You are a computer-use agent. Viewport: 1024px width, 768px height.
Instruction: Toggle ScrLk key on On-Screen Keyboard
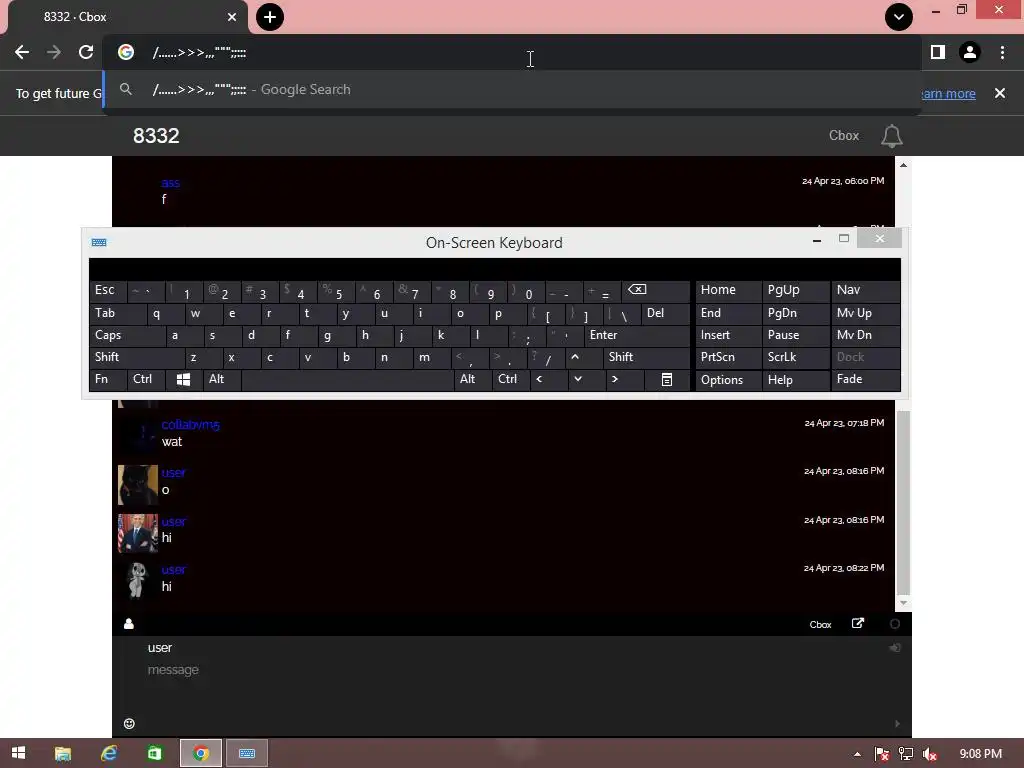point(795,357)
